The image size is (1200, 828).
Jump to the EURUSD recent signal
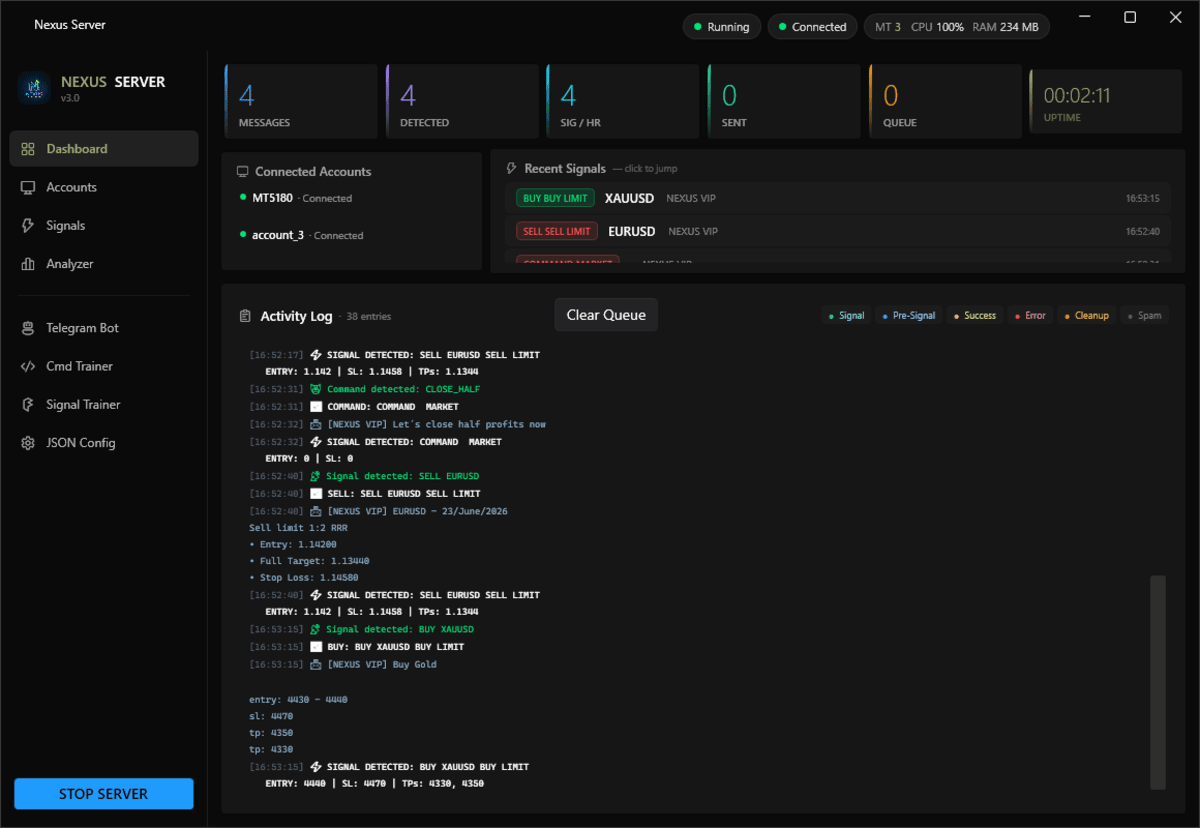(838, 231)
